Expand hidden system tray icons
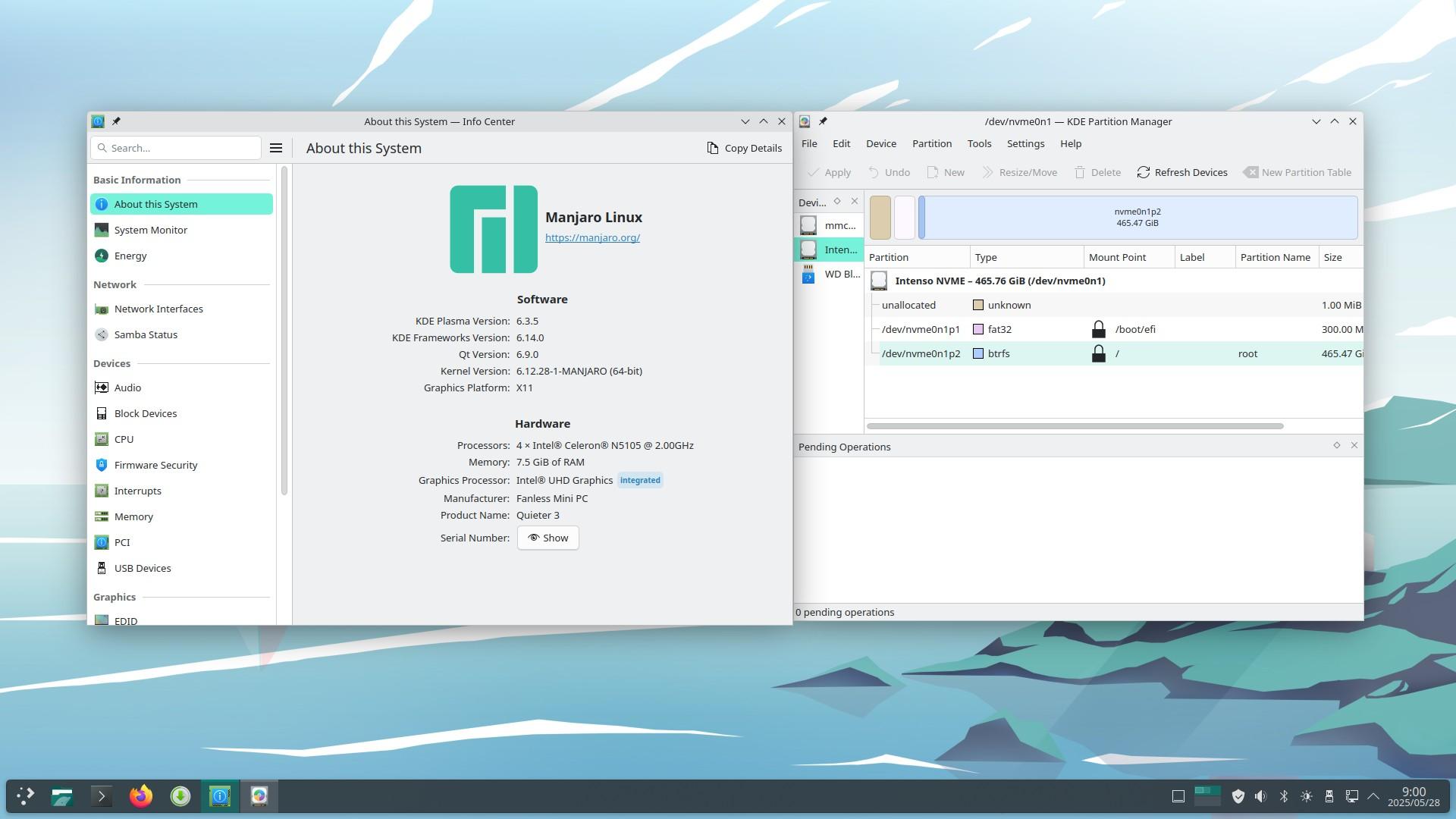 tap(1373, 796)
